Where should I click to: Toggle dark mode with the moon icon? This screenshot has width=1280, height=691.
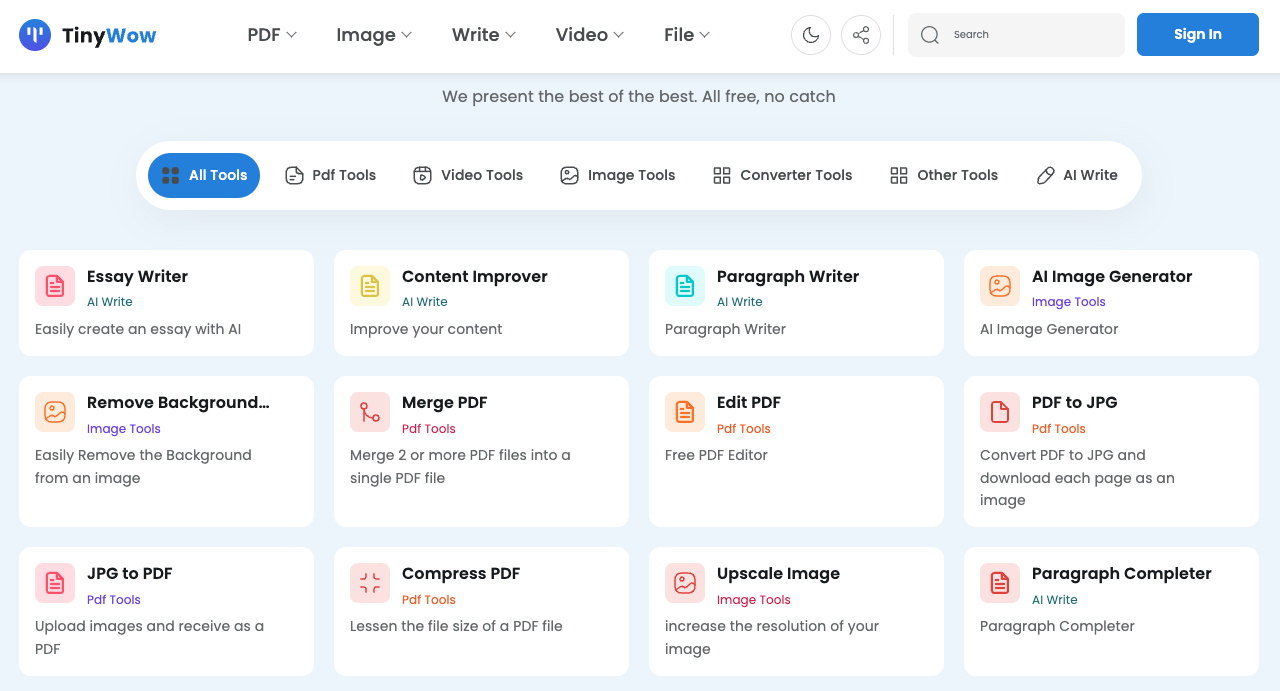[811, 35]
